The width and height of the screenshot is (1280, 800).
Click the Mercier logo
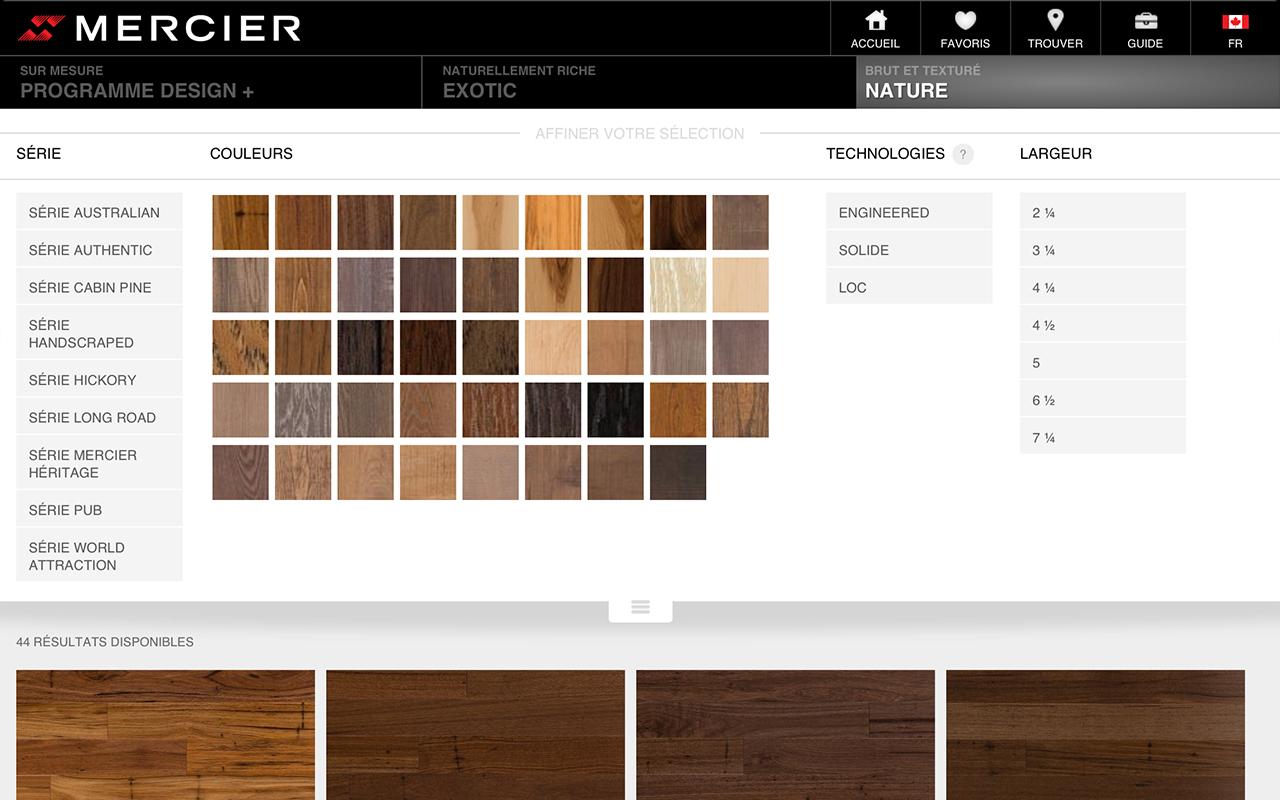click(x=159, y=28)
